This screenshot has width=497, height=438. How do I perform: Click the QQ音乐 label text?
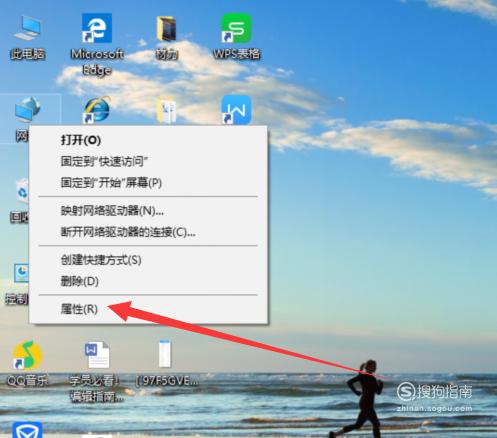[x=27, y=380]
